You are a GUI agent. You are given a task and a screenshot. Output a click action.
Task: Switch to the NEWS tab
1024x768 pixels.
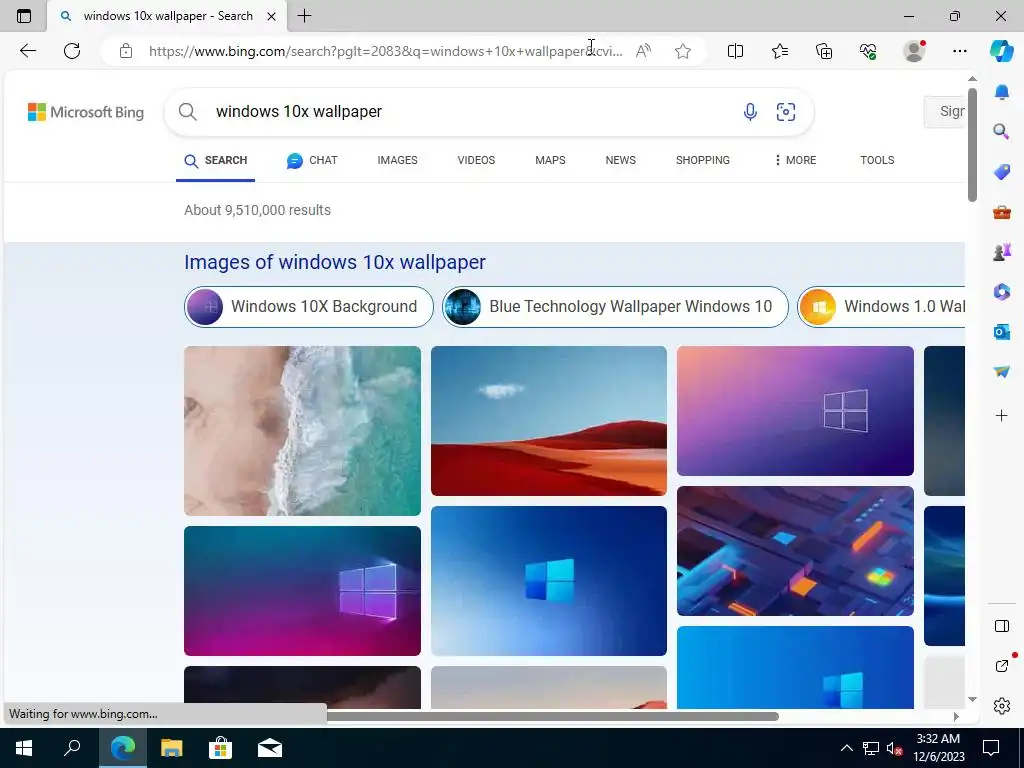pos(620,160)
